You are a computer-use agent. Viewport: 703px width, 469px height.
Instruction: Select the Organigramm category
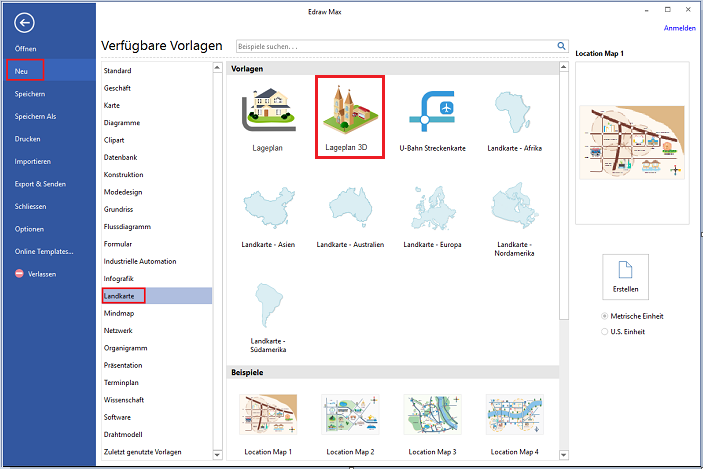tap(157, 348)
